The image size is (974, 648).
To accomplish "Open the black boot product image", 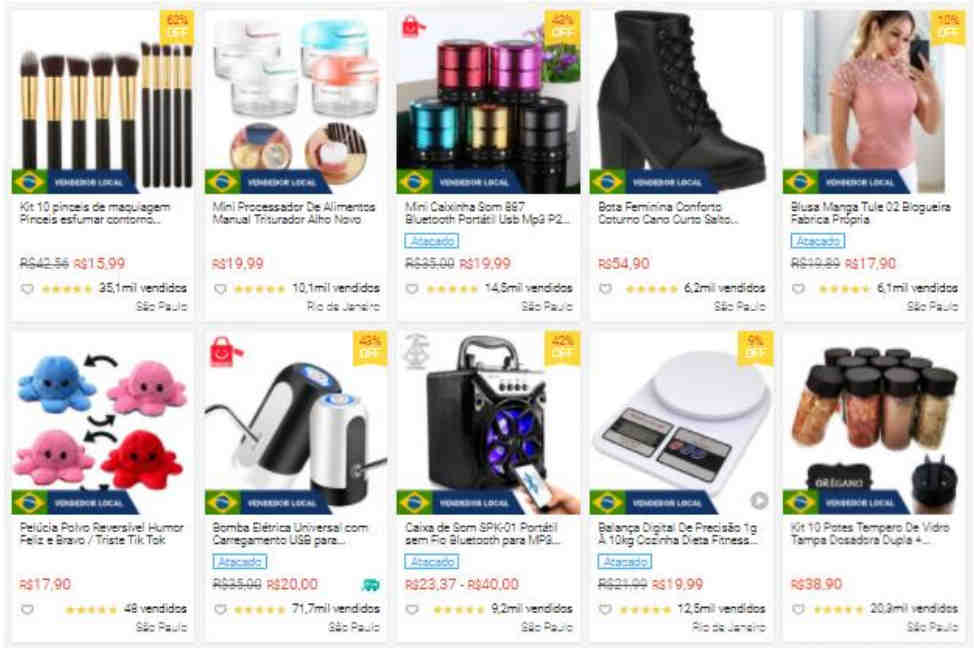I will click(x=681, y=101).
